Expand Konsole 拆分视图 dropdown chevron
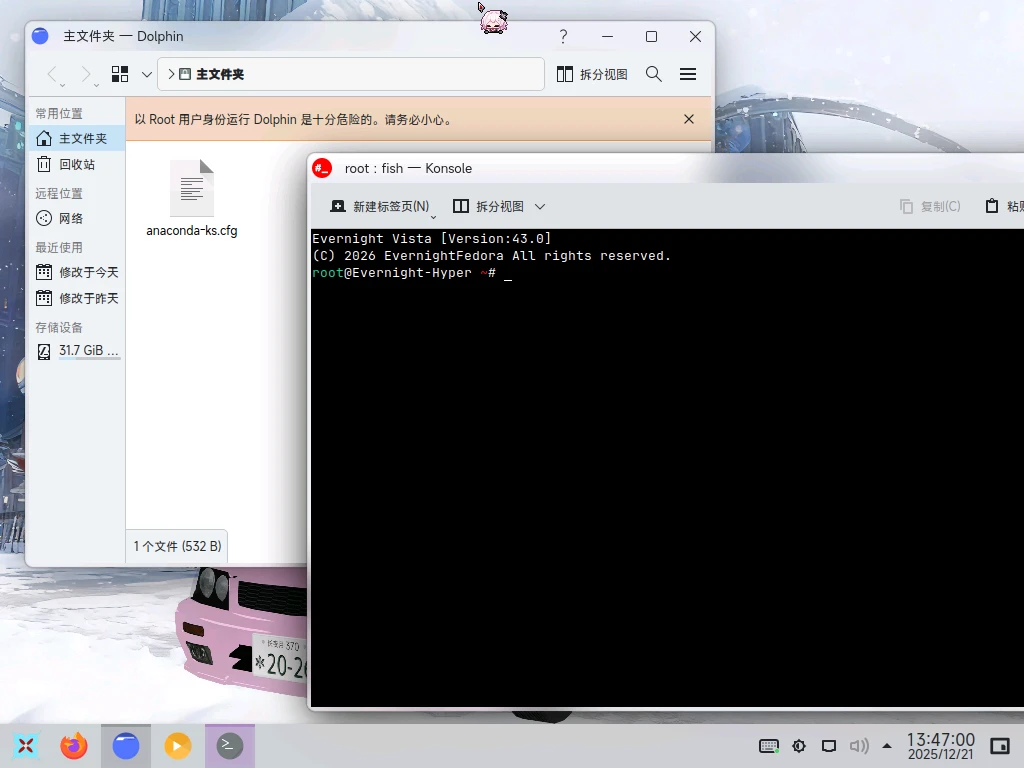1024x768 pixels. tap(539, 206)
